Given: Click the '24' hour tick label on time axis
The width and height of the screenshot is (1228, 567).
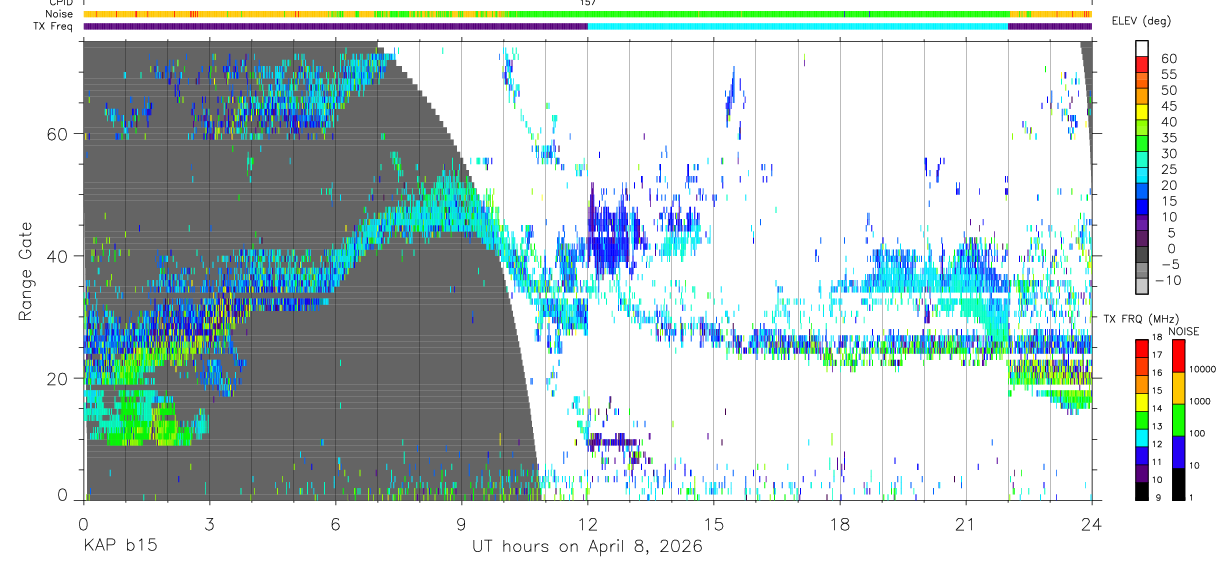Looking at the screenshot, I should 1091,523.
